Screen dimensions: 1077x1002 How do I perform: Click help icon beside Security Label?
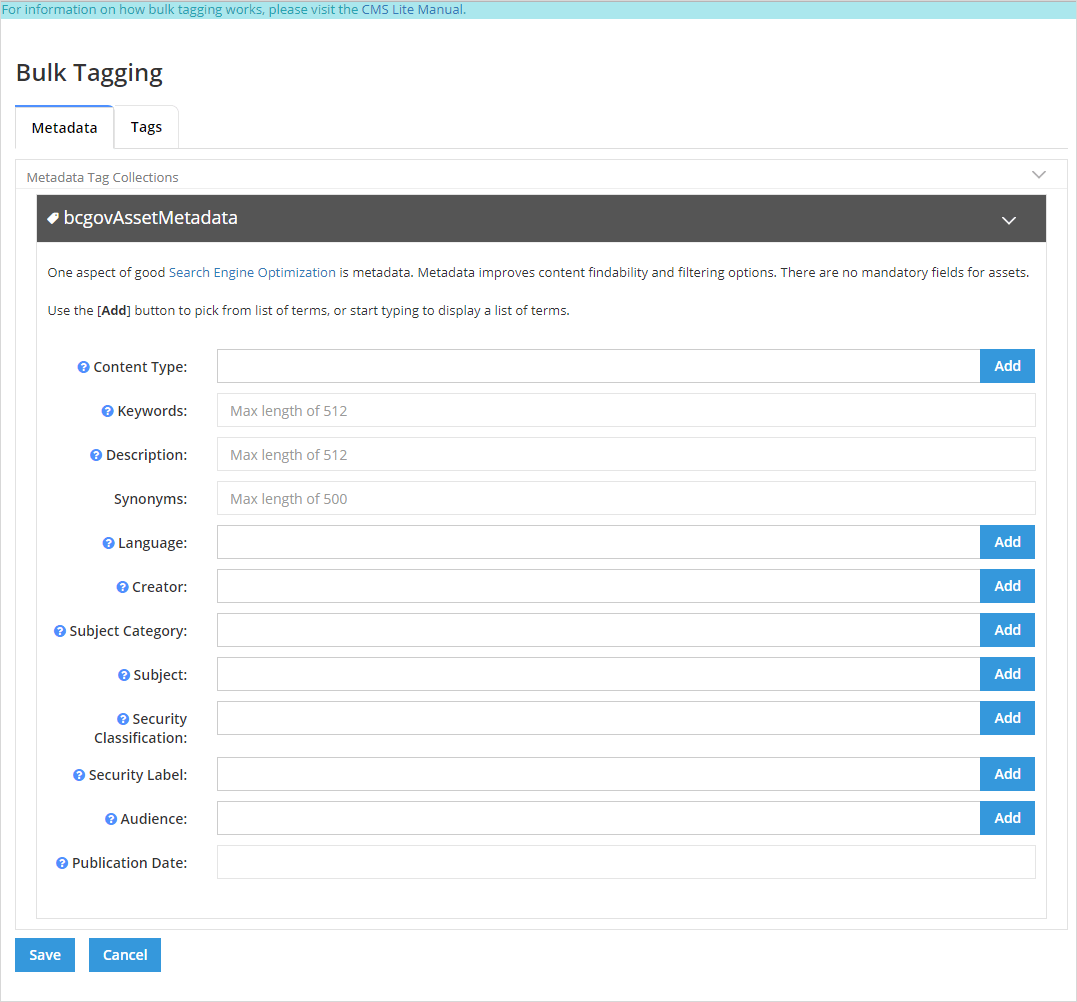(79, 775)
